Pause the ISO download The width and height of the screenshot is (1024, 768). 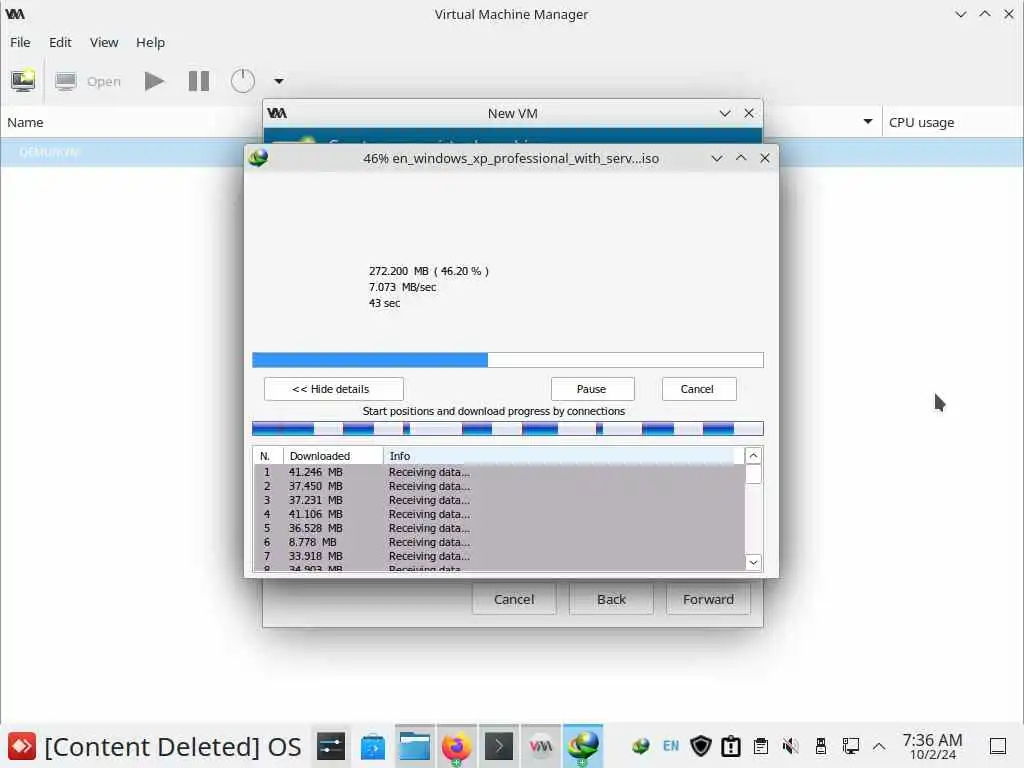coord(592,389)
